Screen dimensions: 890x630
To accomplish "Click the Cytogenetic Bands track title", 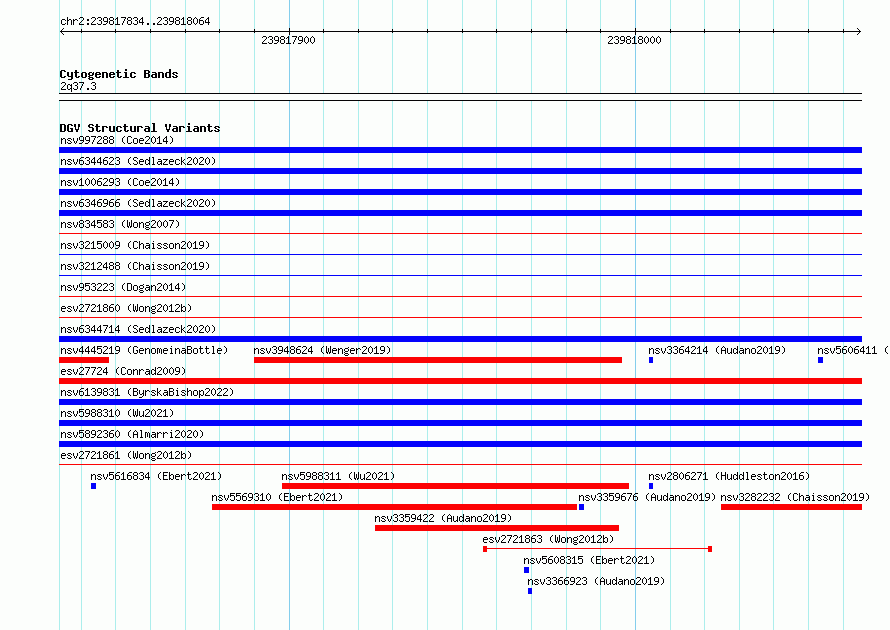I will [119, 74].
